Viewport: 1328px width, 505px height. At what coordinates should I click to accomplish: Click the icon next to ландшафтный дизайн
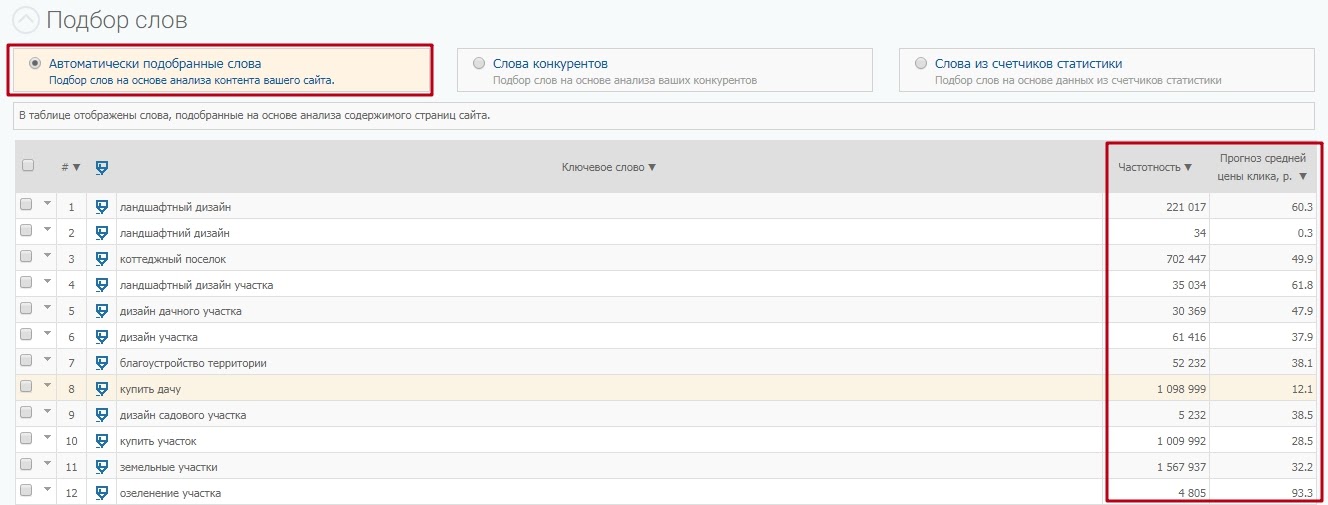click(x=101, y=207)
